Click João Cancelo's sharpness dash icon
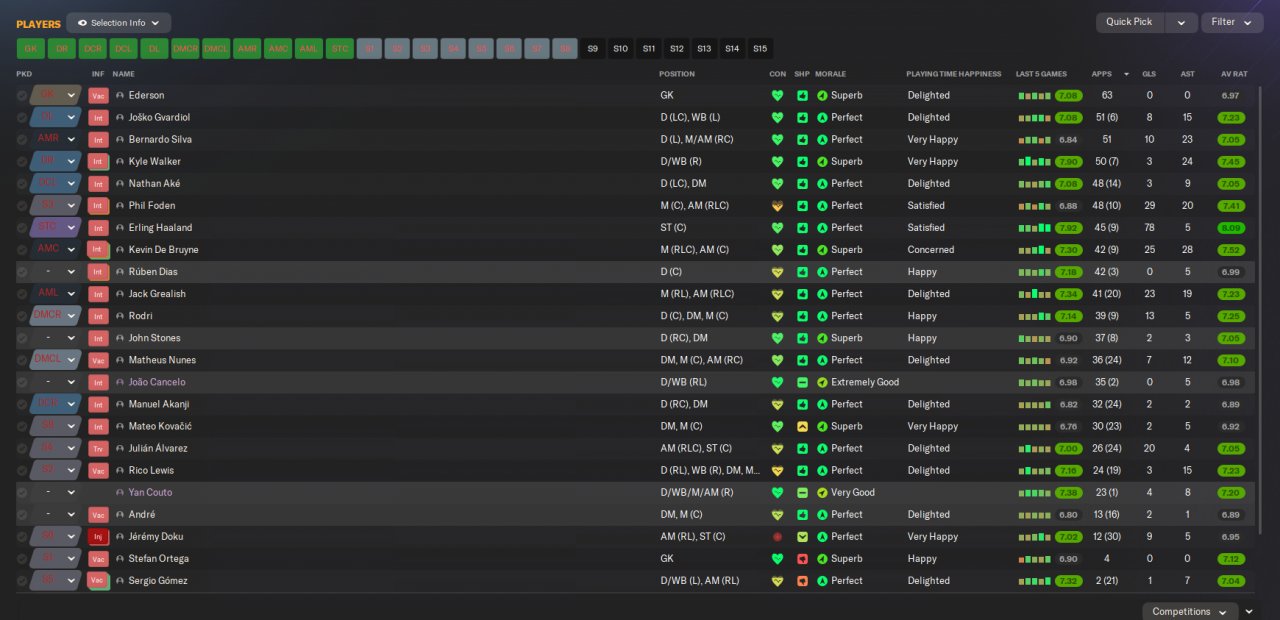The width and height of the screenshot is (1280, 620). click(802, 383)
